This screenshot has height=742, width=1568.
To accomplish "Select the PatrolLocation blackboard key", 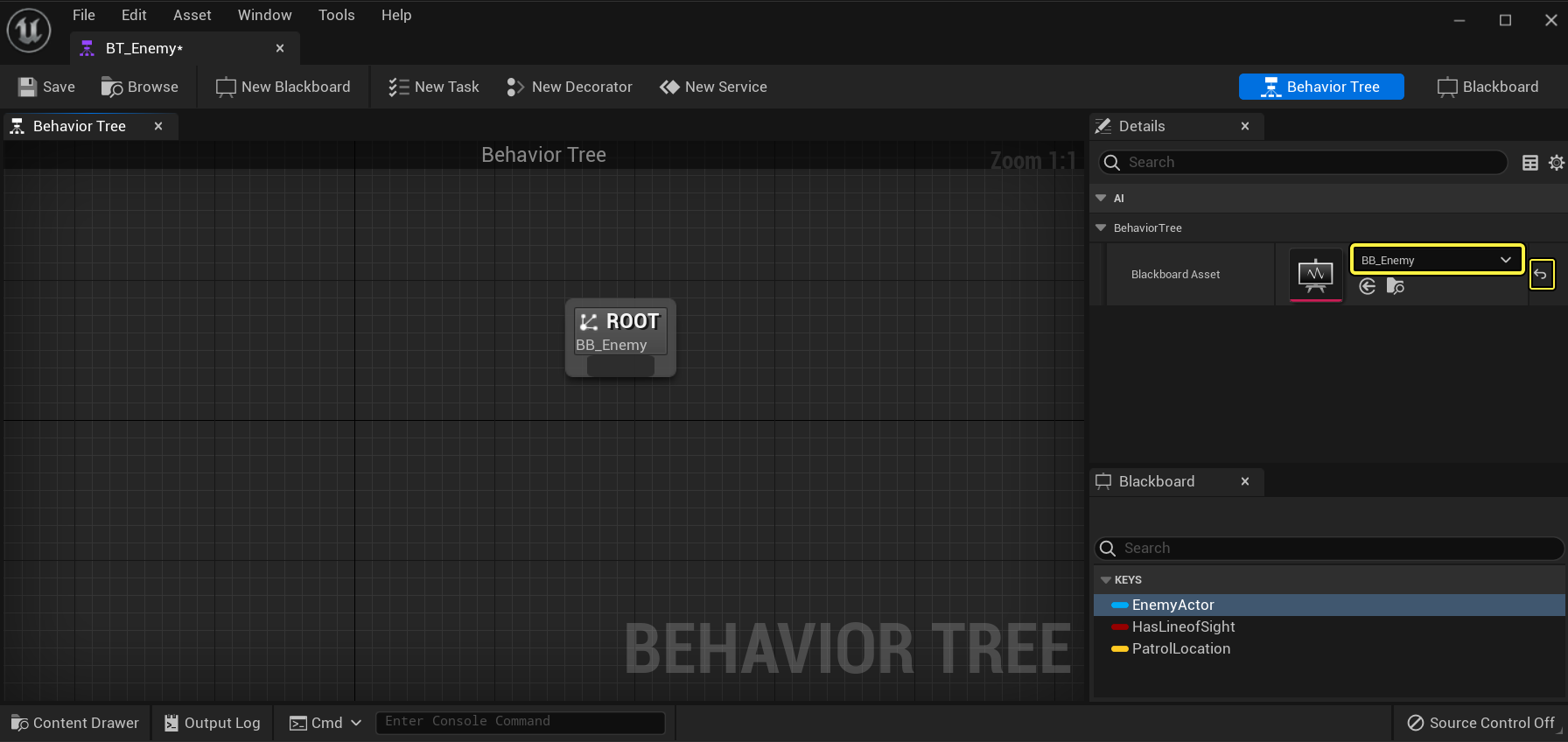I will pos(1180,648).
